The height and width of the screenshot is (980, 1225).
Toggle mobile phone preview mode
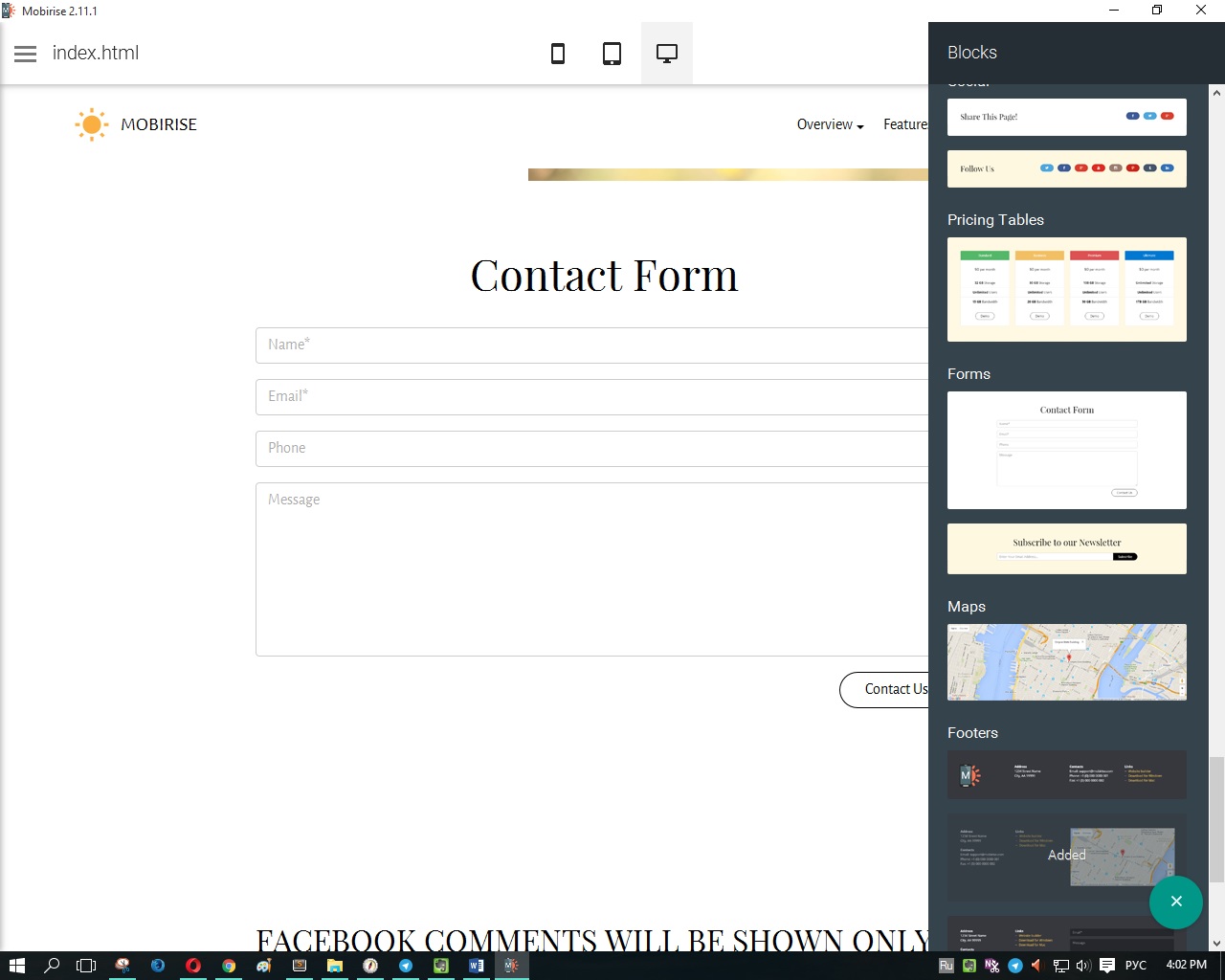coord(558,53)
